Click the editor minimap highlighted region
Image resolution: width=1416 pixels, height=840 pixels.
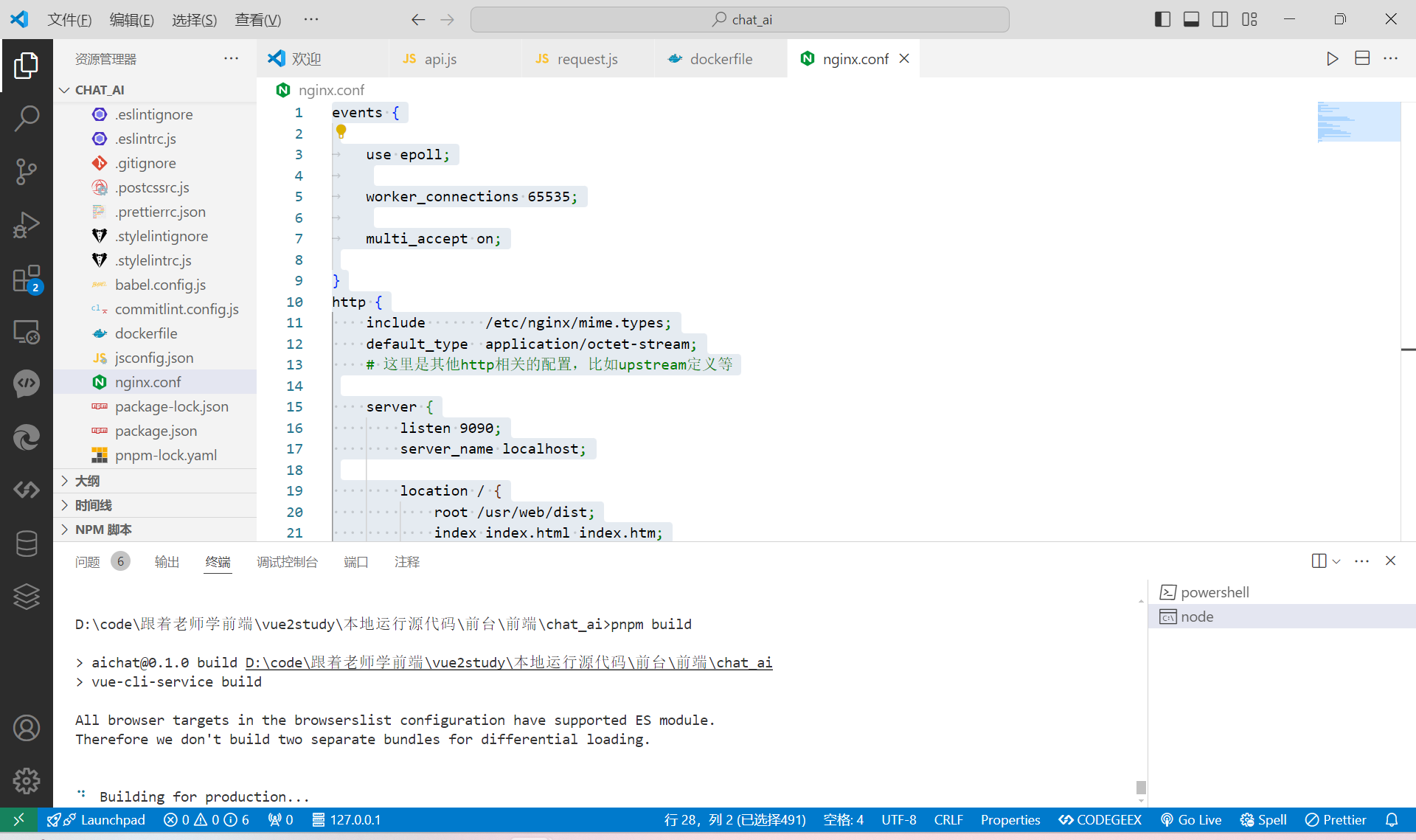1358,122
